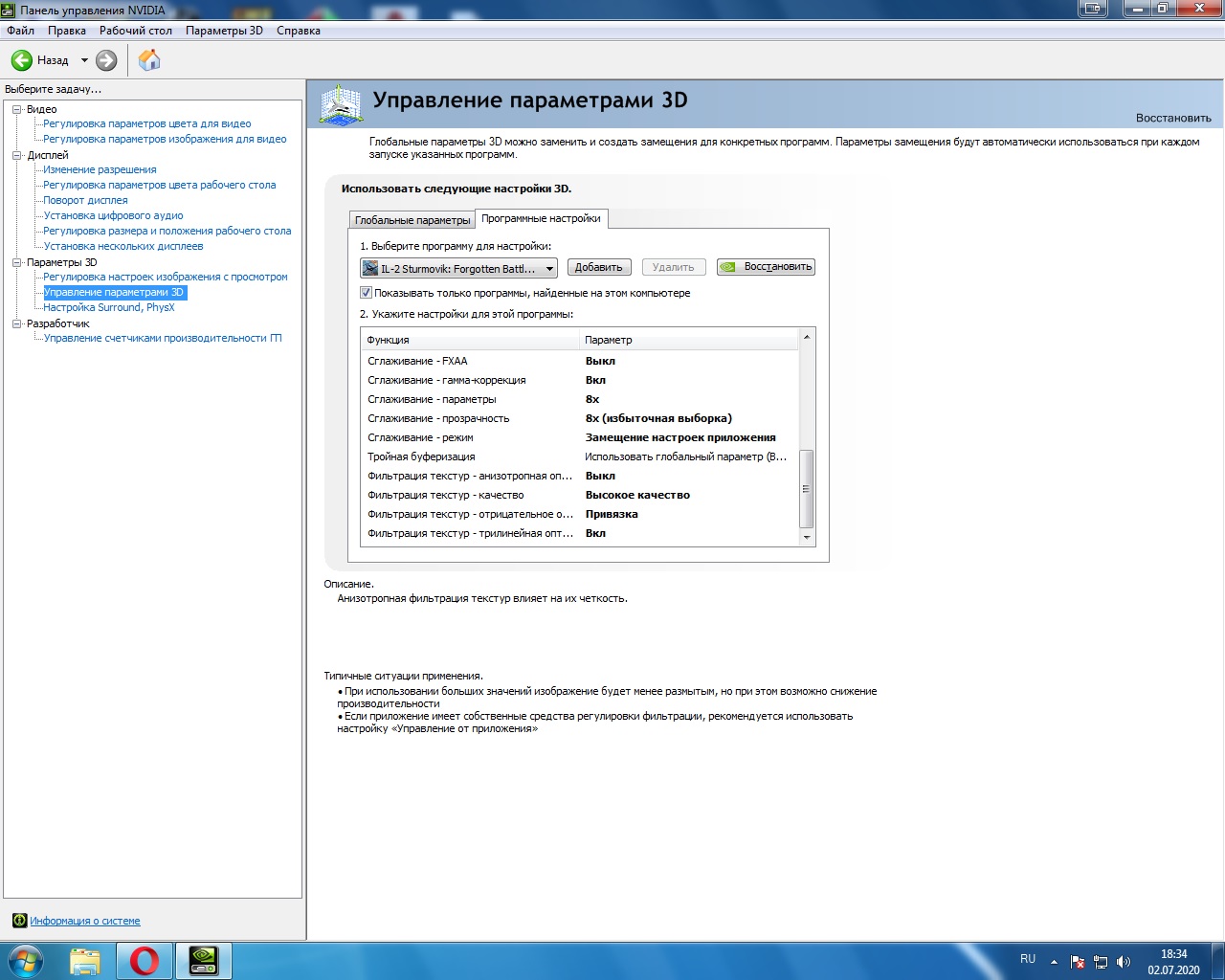Screen dimensions: 1225x980
Task: Open the IL-2 Sturmovik program dropdown
Action: (x=458, y=269)
